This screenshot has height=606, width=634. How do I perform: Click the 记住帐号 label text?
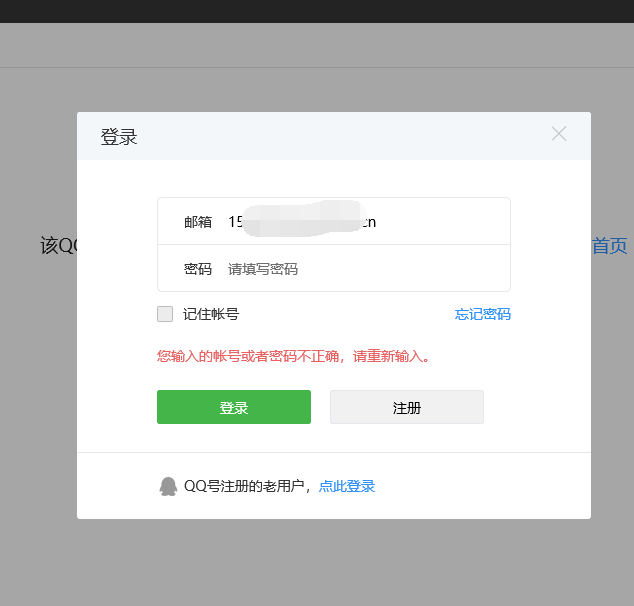click(x=211, y=314)
